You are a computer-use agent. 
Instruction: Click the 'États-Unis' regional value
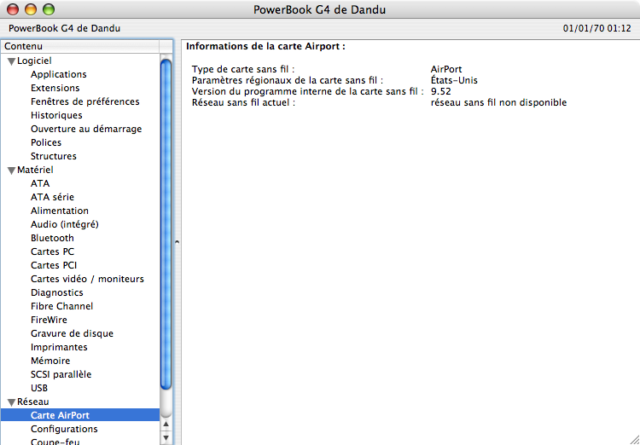454,80
